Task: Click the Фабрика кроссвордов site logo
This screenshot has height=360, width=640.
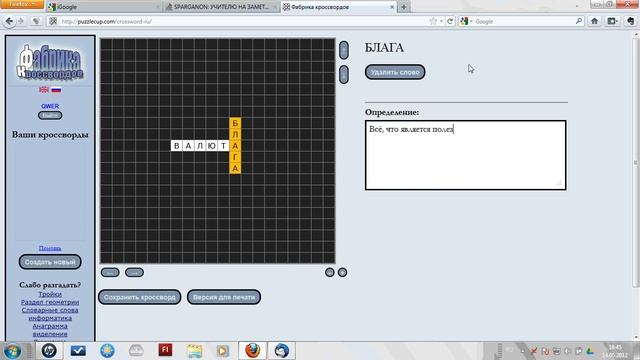Action: pos(50,62)
